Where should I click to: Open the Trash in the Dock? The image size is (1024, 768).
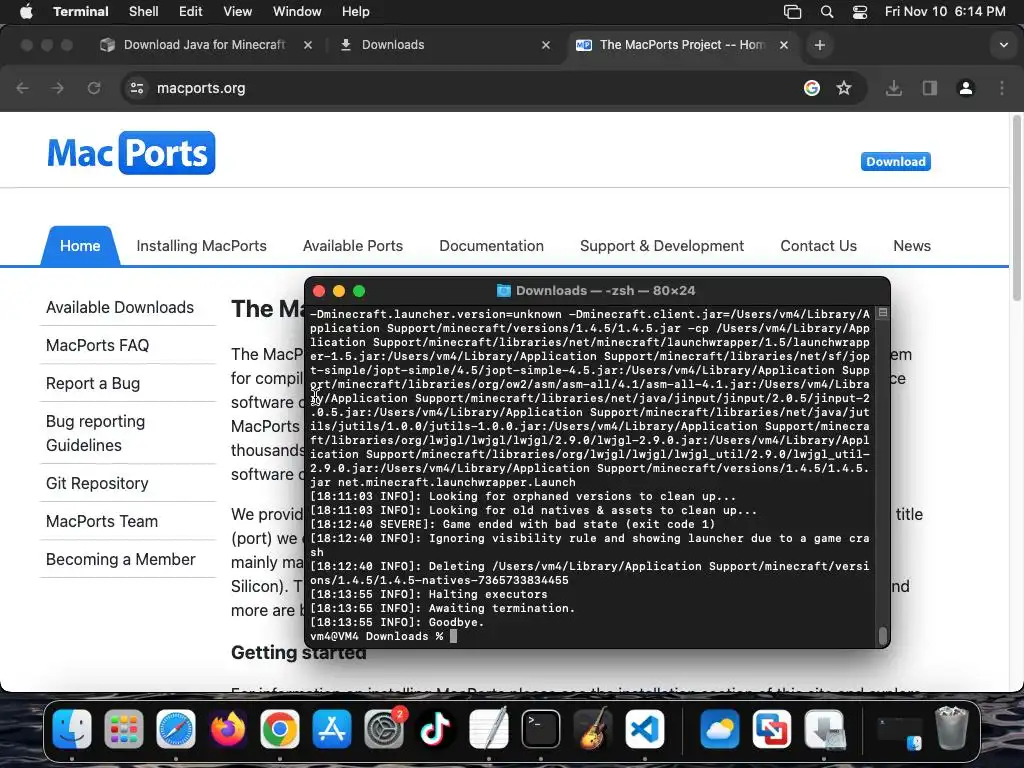[x=952, y=729]
